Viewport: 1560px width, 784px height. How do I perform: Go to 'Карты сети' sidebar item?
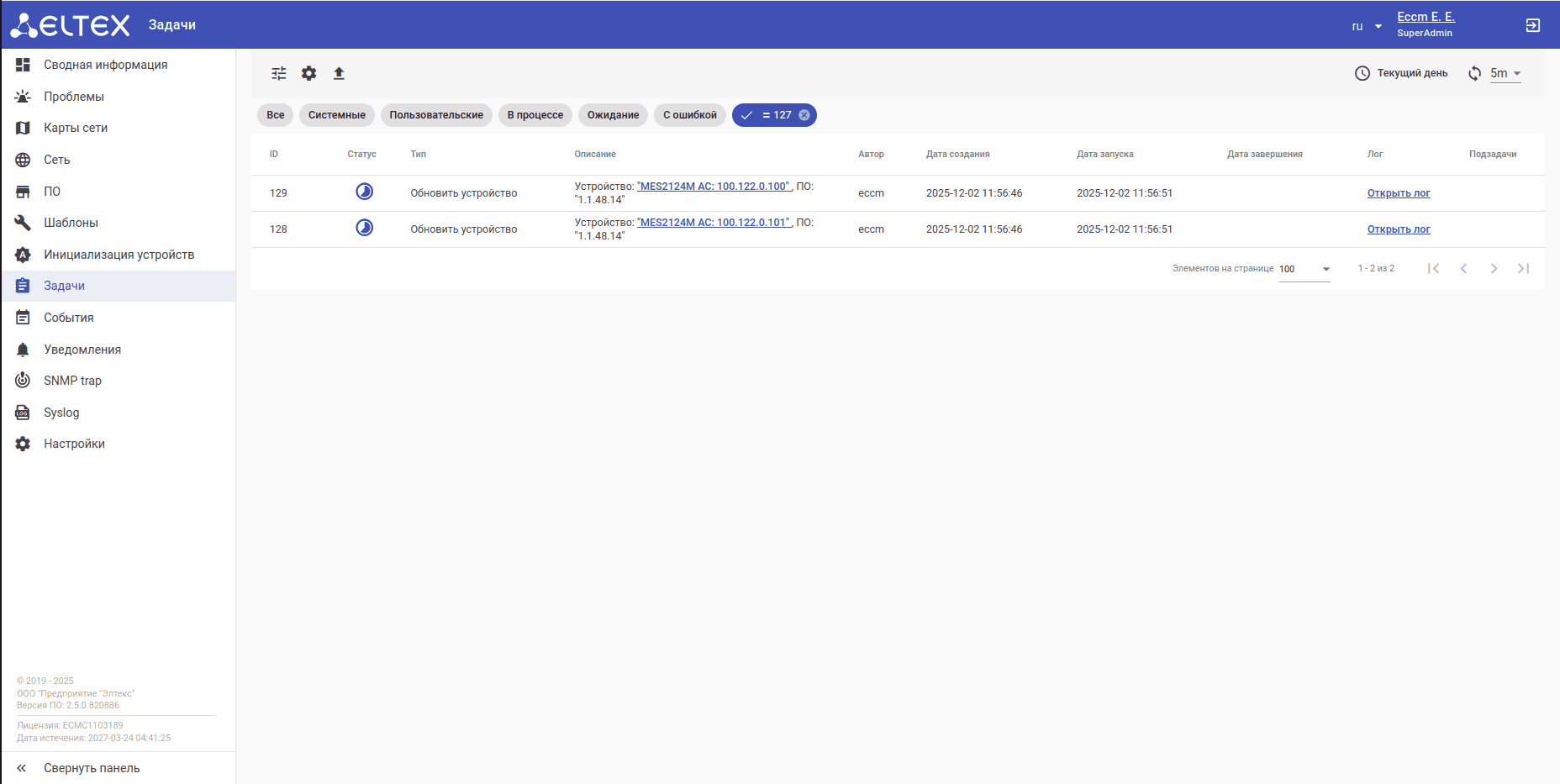(x=76, y=128)
